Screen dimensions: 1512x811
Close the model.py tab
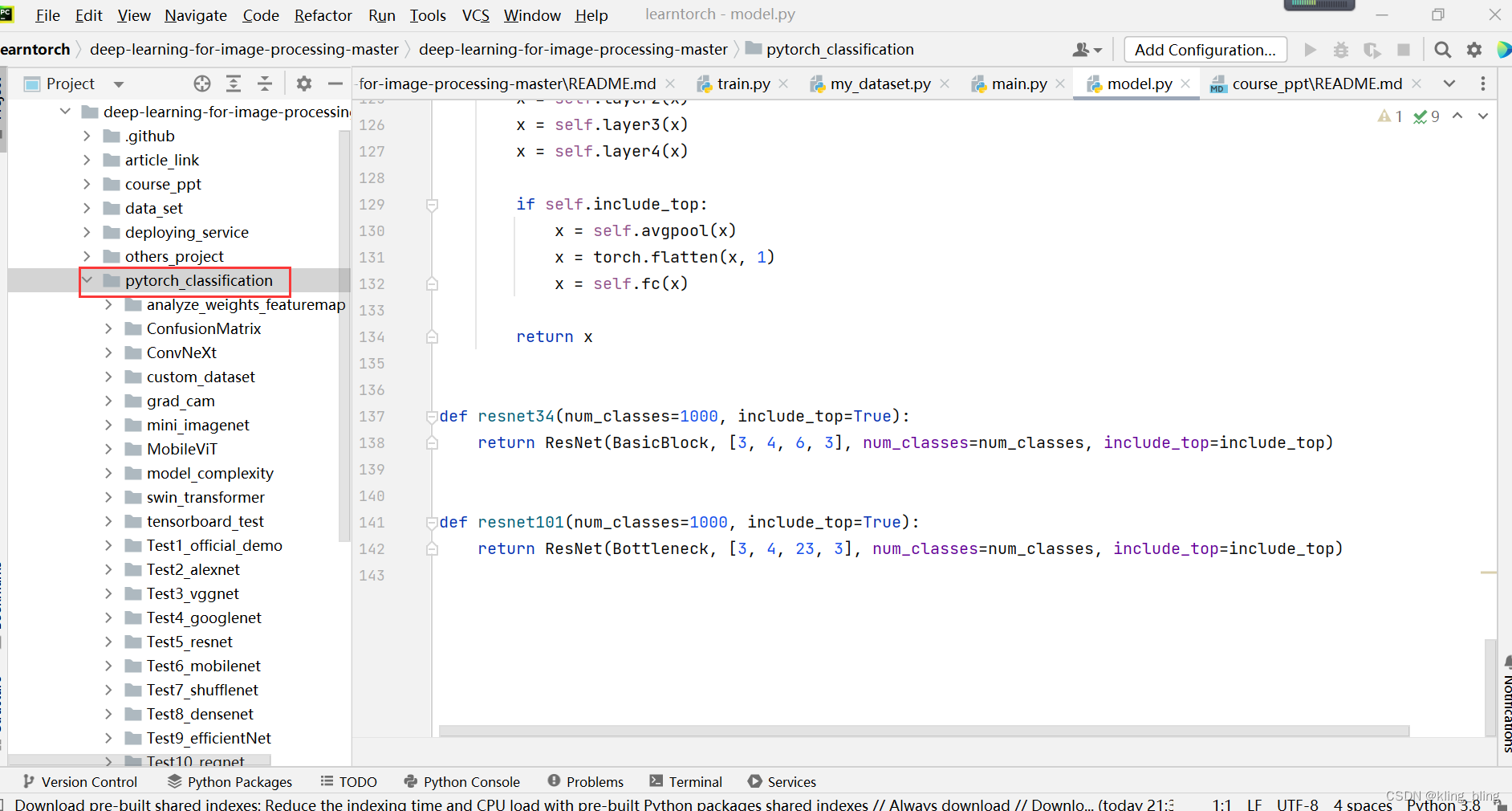point(1185,84)
